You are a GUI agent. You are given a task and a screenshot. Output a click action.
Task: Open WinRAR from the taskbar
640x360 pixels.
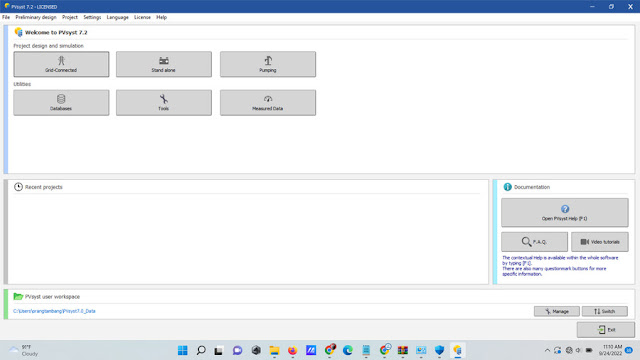point(403,350)
